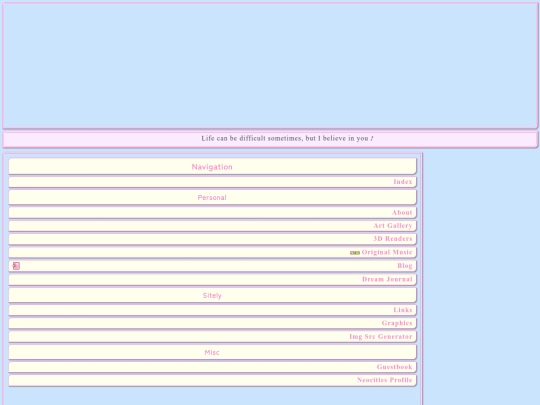This screenshot has width=540, height=405.
Task: Click the Personal section heading
Action: 212,198
